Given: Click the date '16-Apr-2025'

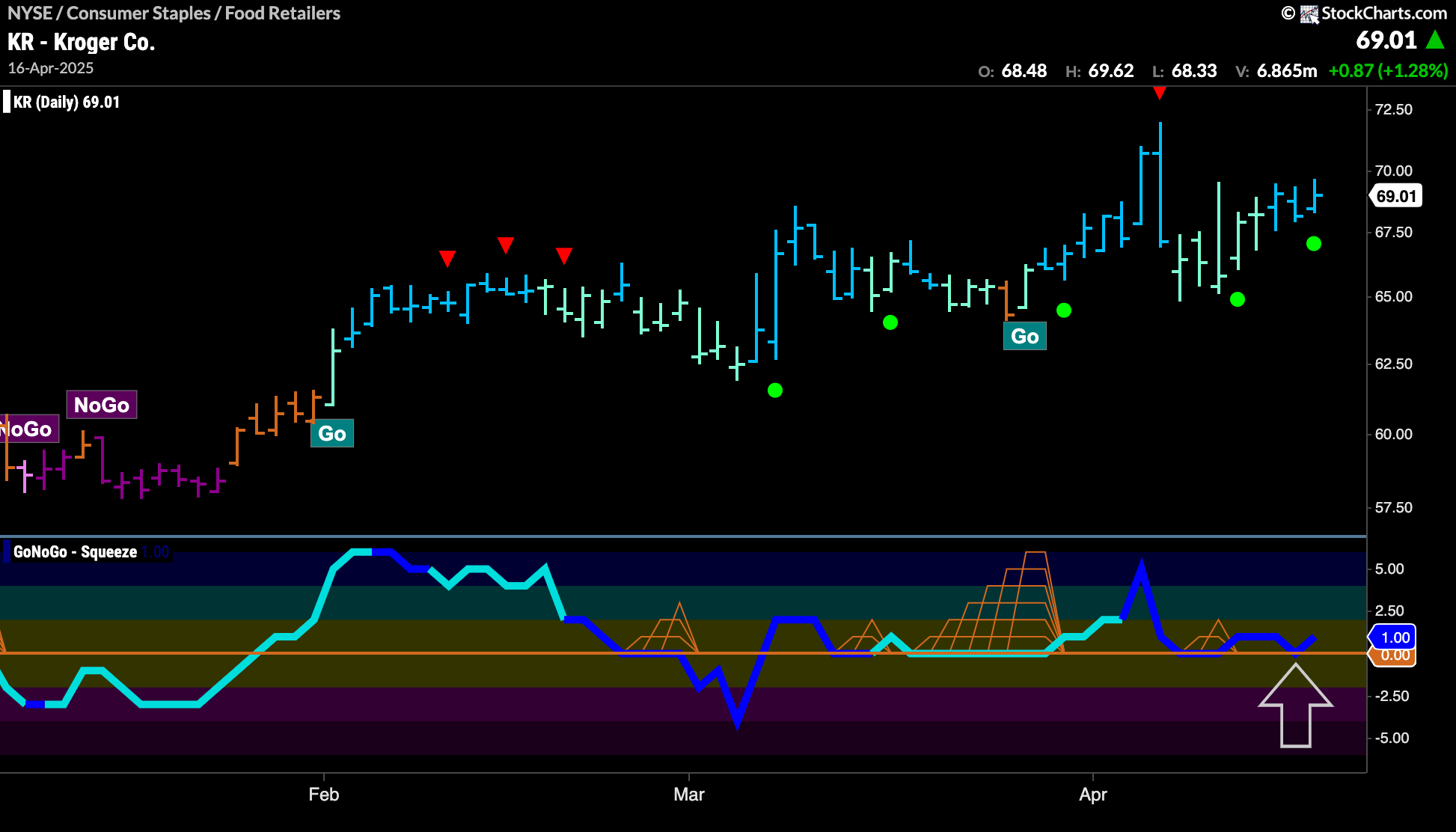Looking at the screenshot, I should click(51, 68).
